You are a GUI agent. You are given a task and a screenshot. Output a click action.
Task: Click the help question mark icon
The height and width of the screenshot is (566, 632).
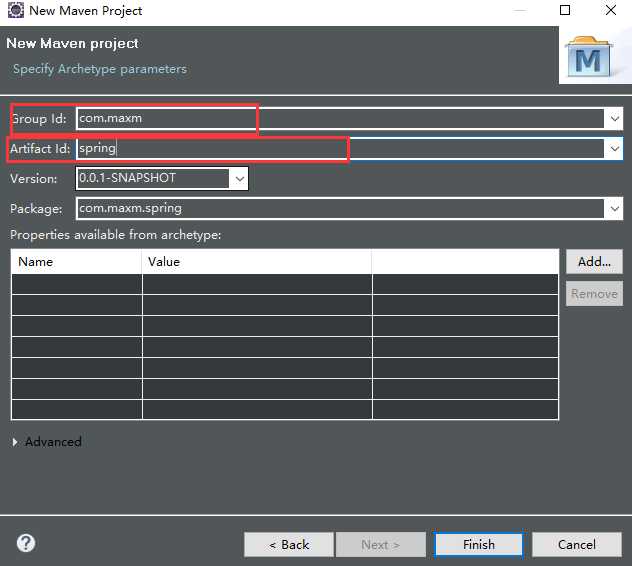coord(26,543)
